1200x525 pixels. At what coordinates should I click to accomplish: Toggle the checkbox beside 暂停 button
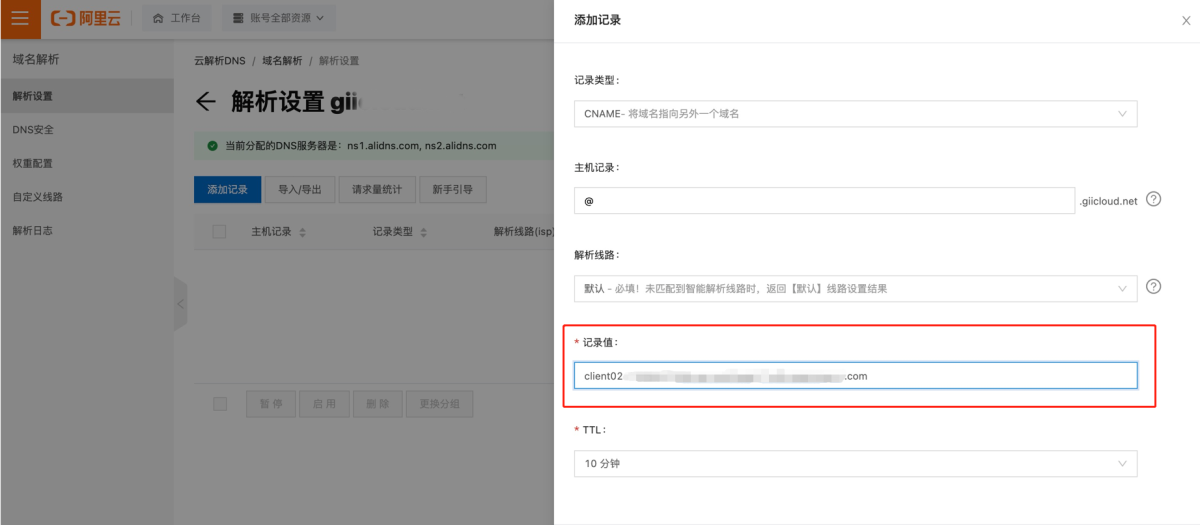(x=220, y=404)
